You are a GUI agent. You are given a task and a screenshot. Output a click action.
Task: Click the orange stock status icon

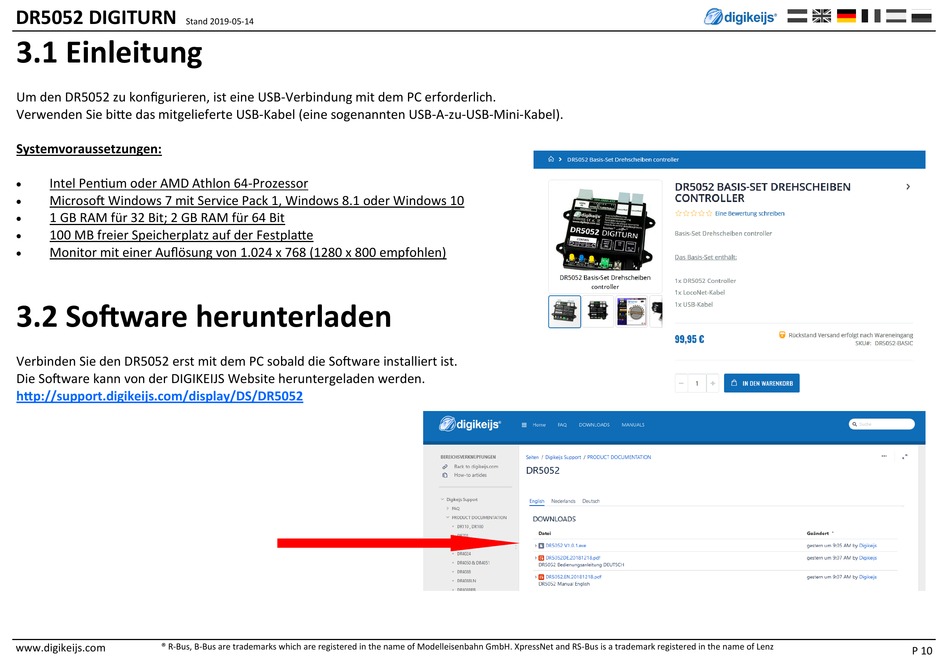782,335
